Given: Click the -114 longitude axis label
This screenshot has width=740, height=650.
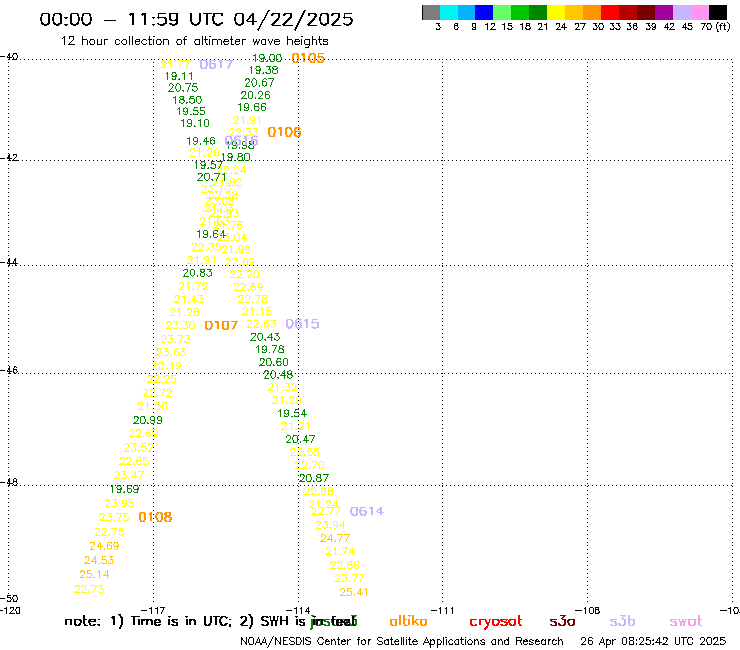Looking at the screenshot, I should point(298,610).
